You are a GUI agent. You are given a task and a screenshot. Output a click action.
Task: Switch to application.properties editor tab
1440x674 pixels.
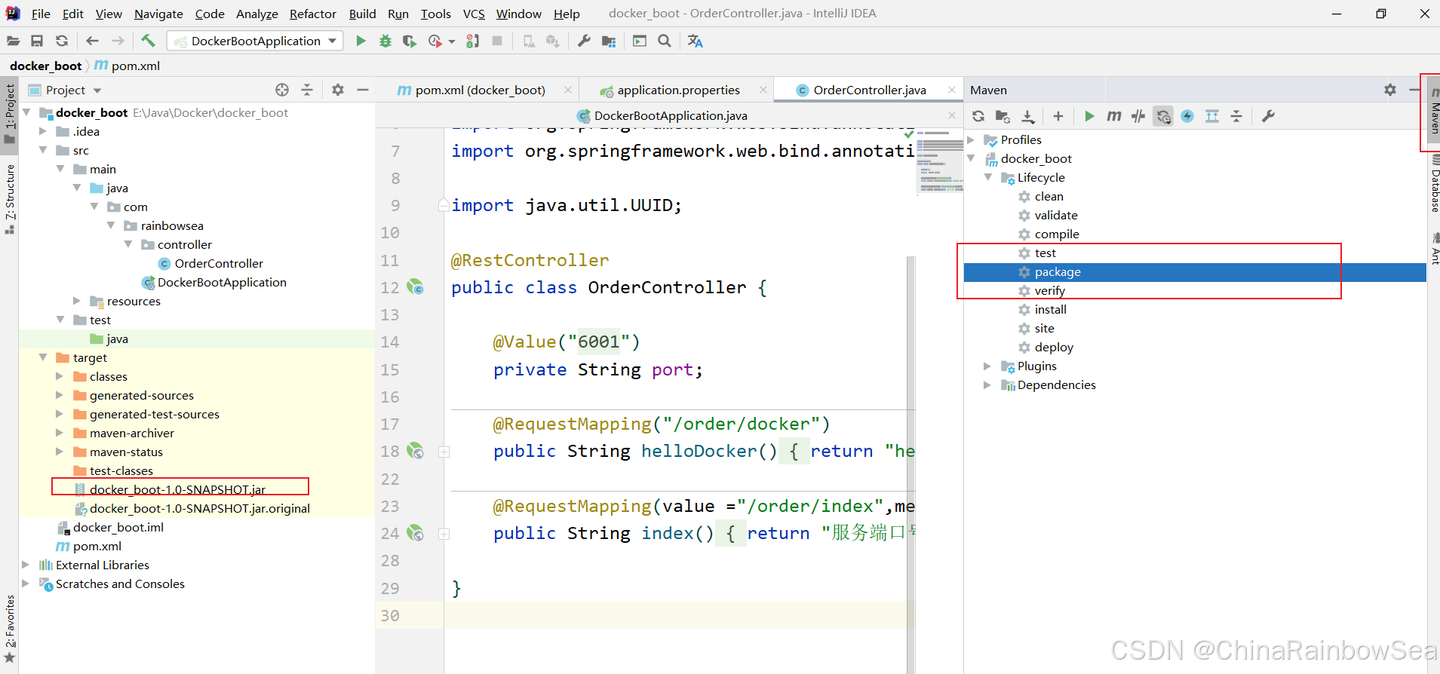[x=678, y=90]
